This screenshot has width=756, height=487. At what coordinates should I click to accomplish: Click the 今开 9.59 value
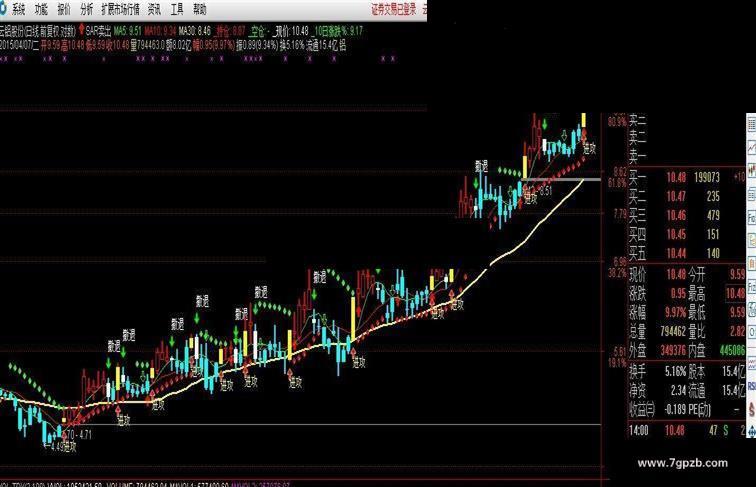click(738, 275)
